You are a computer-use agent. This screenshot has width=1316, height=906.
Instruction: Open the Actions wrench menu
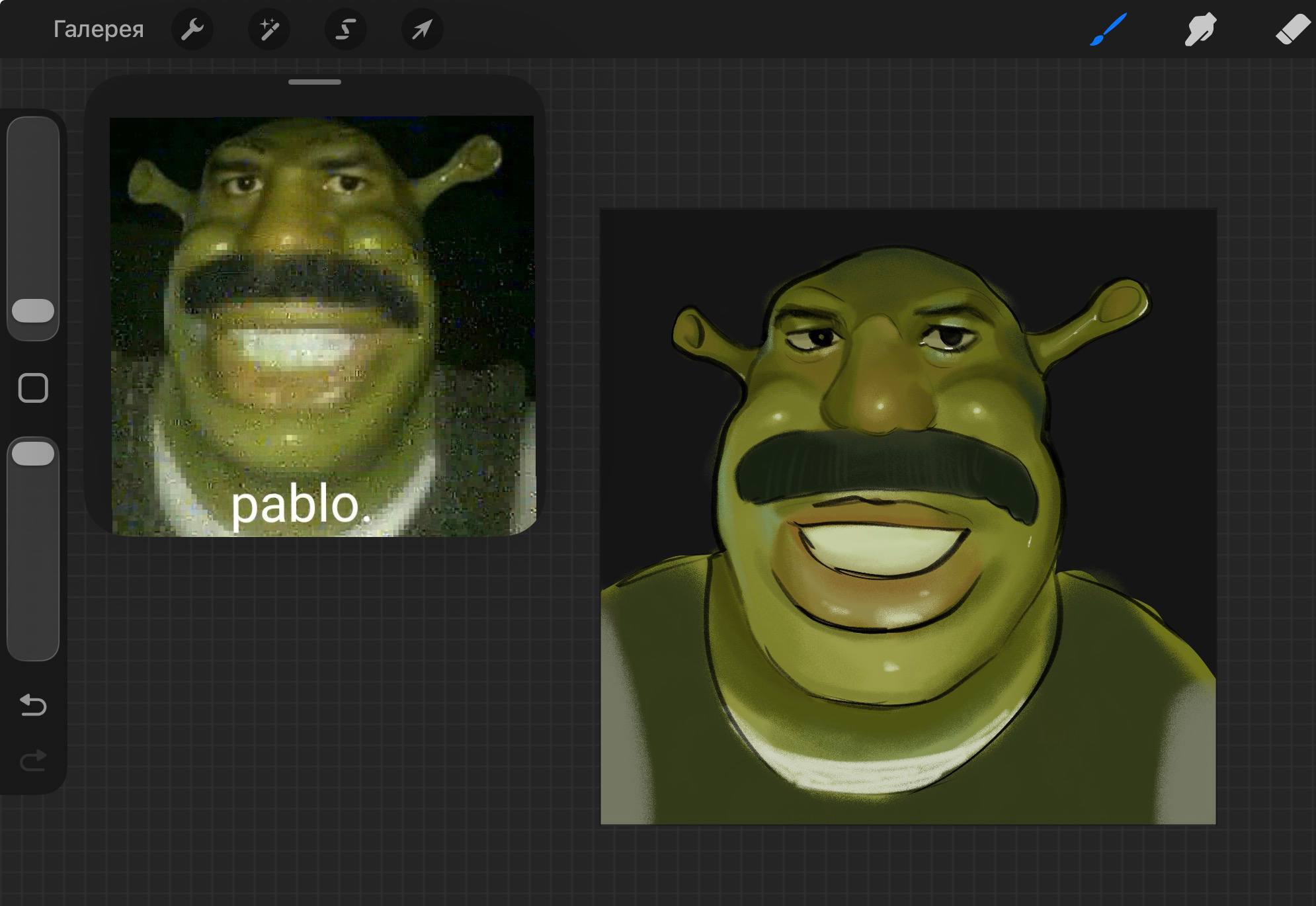pyautogui.click(x=192, y=29)
